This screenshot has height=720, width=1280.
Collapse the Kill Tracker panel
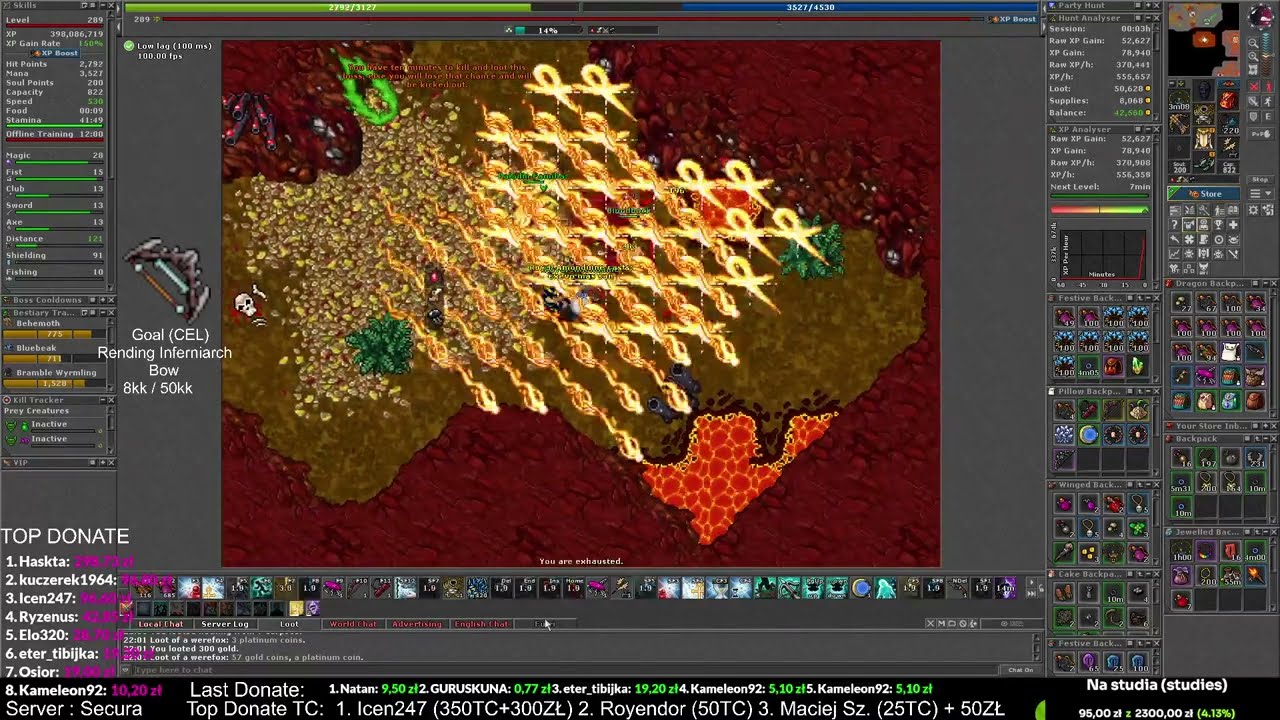pyautogui.click(x=103, y=400)
